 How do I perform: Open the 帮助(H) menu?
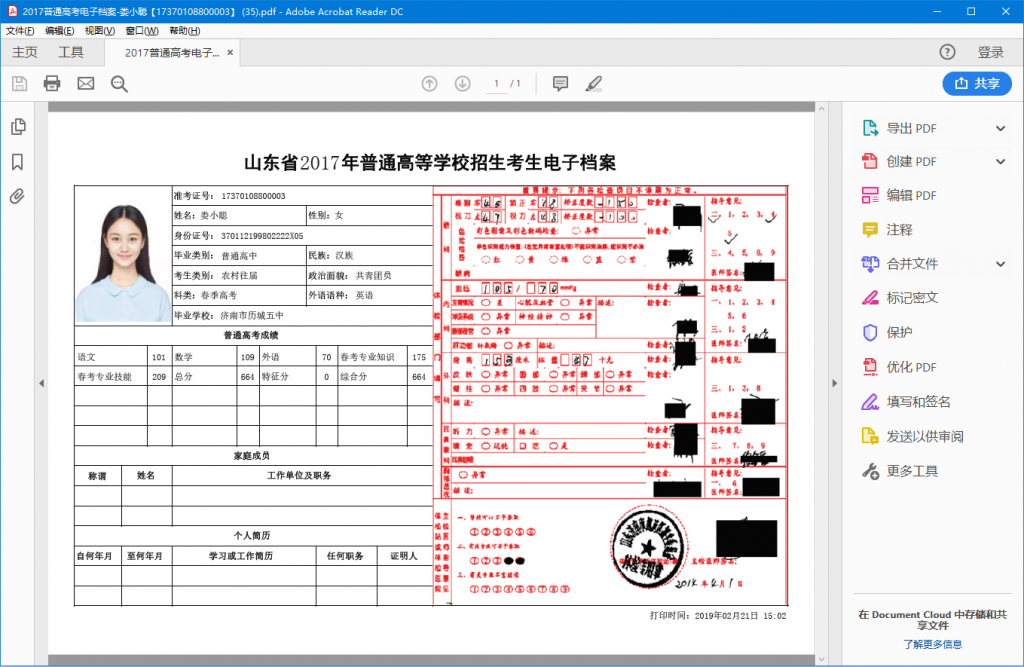185,31
